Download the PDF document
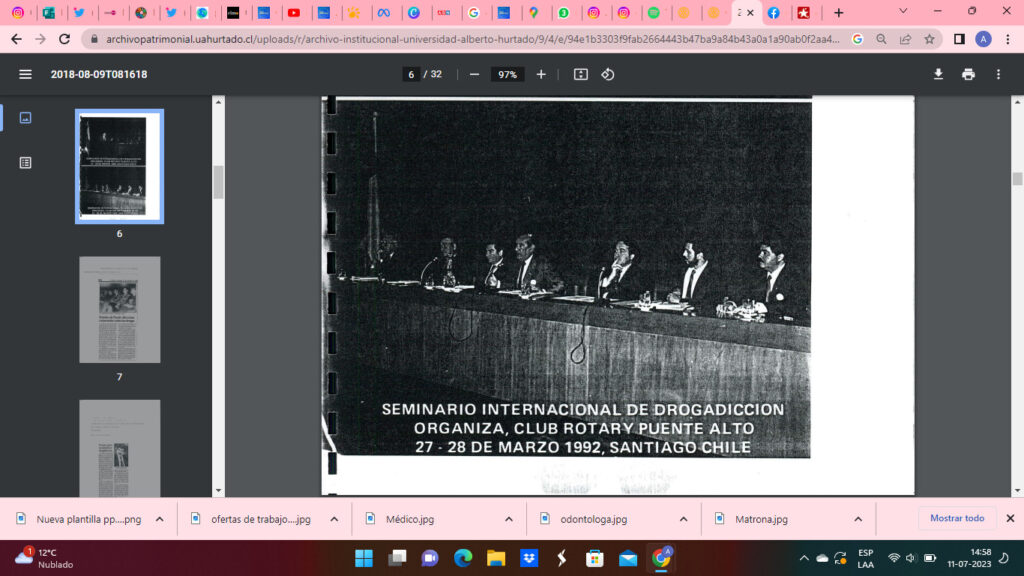 pos(938,74)
